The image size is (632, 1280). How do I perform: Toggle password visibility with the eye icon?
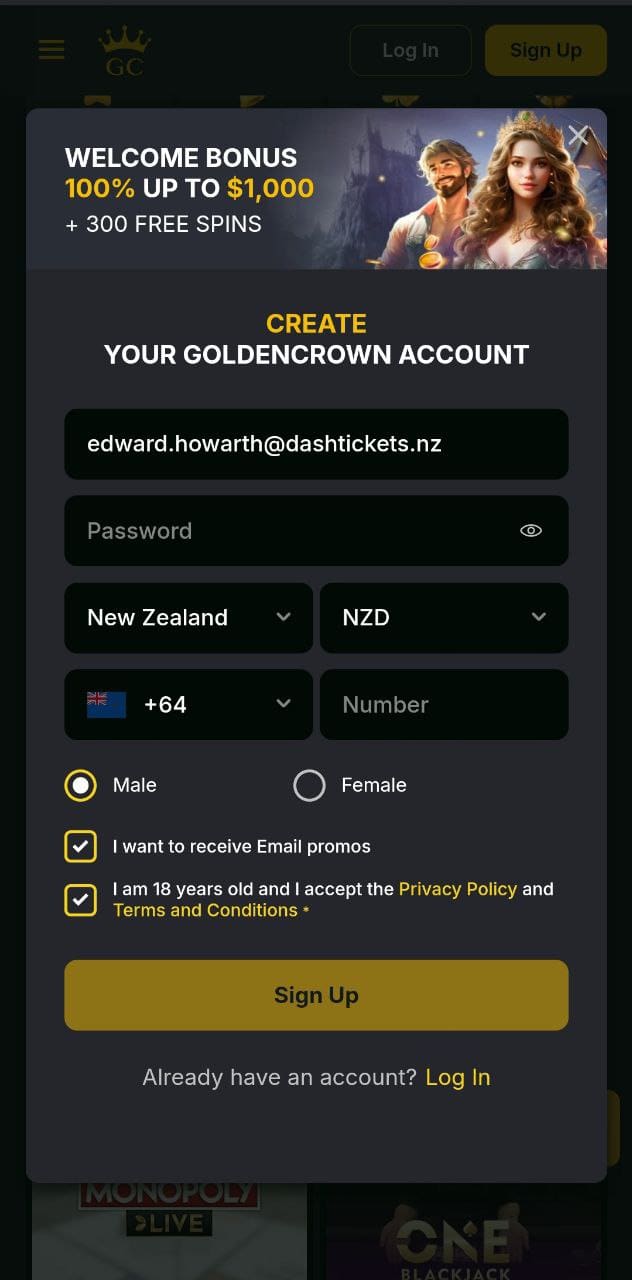pyautogui.click(x=531, y=531)
